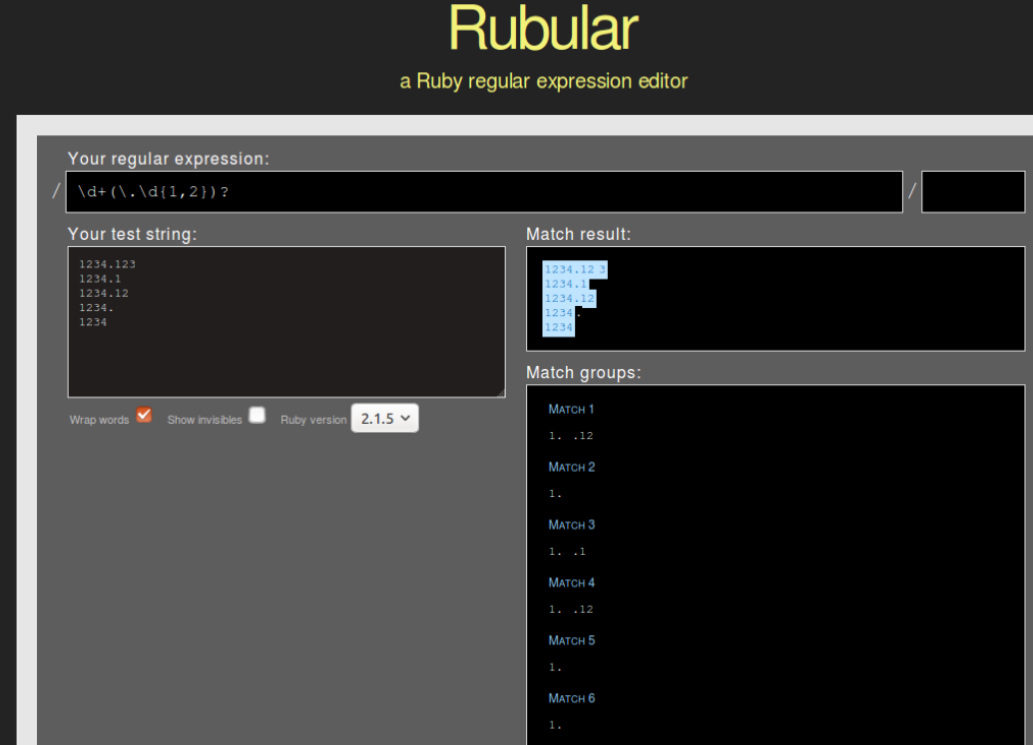Click the 'Match 3' heading

[572, 525]
